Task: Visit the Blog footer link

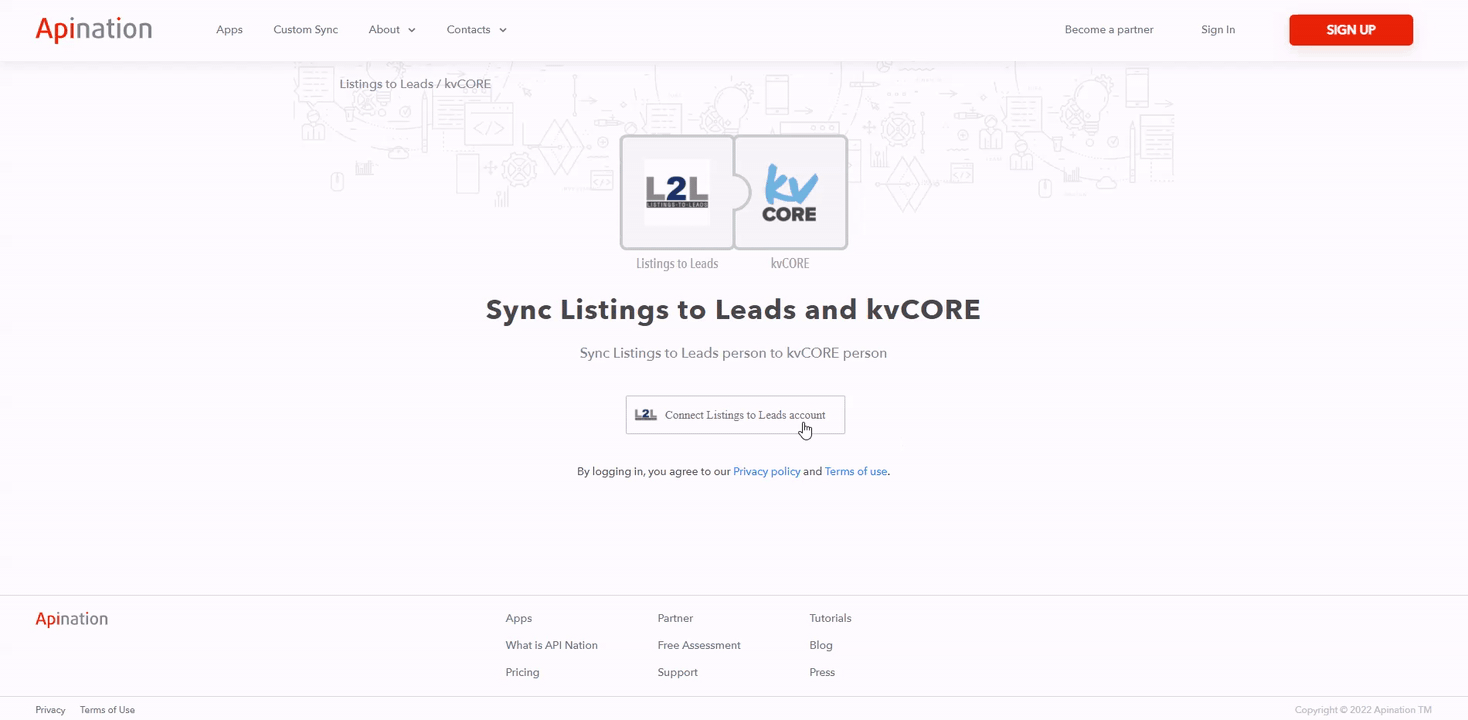Action: 821,645
